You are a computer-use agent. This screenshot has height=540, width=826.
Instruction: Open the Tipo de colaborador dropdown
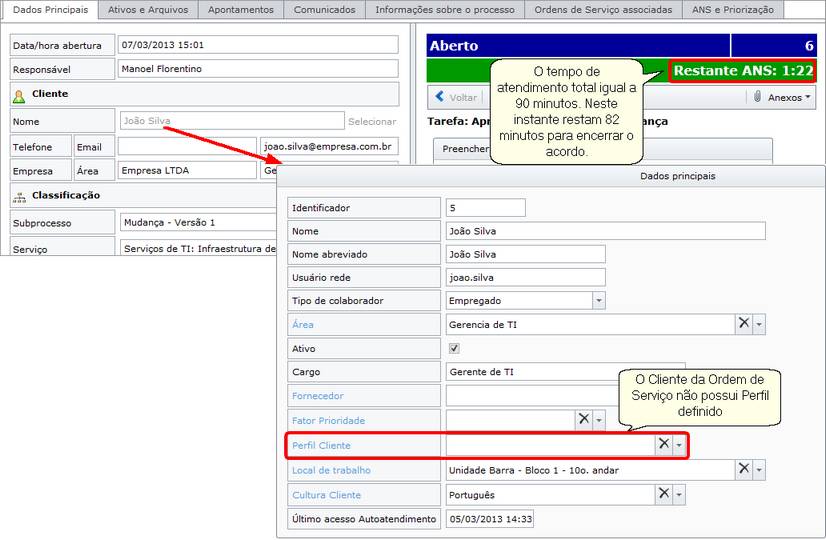598,300
